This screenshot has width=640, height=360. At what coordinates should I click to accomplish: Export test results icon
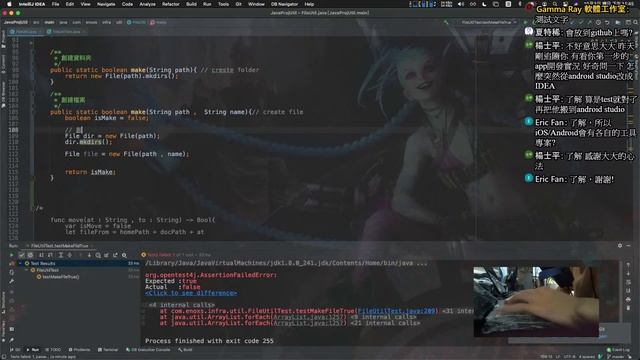click(115, 255)
